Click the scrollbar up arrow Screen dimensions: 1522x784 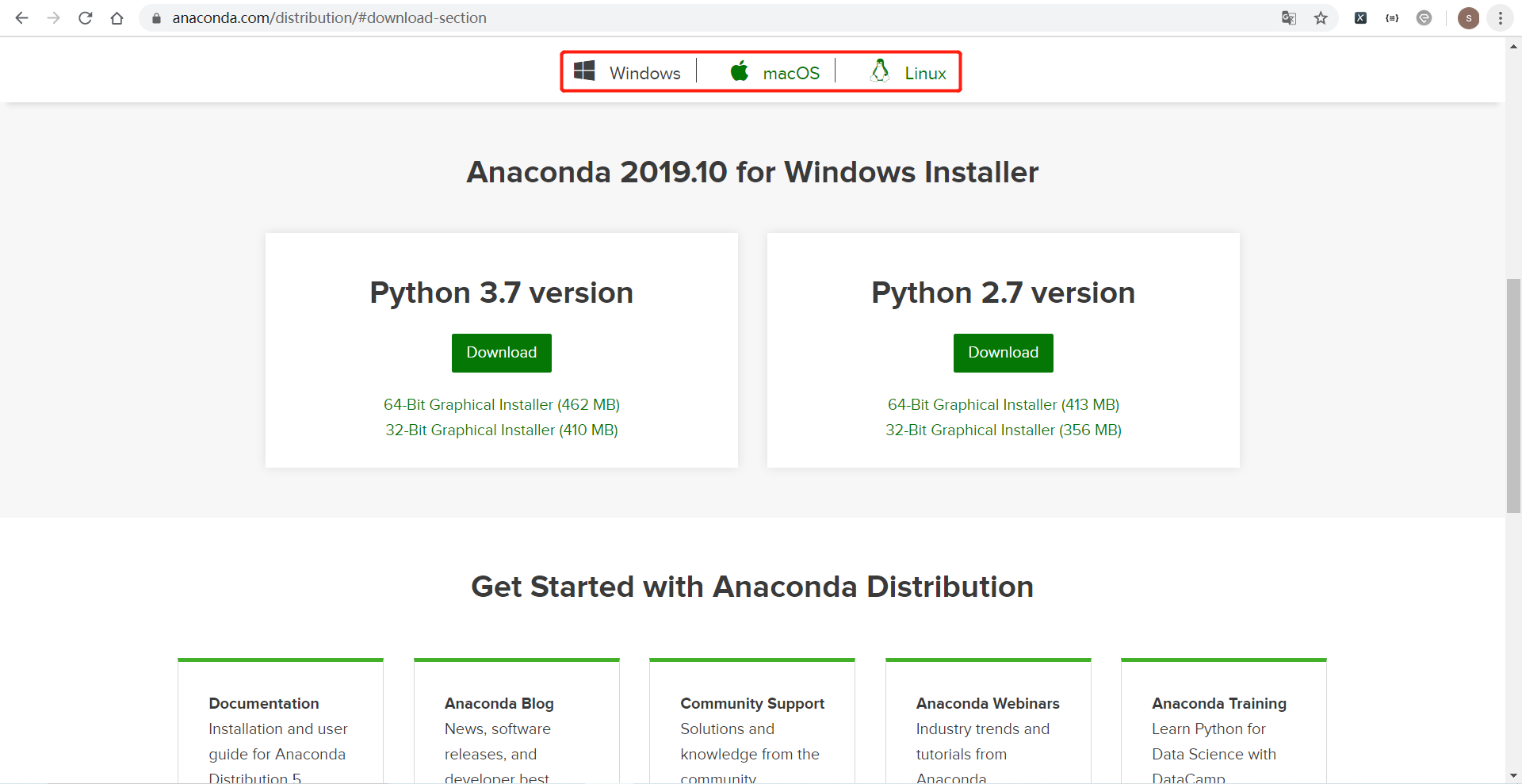(x=1513, y=46)
